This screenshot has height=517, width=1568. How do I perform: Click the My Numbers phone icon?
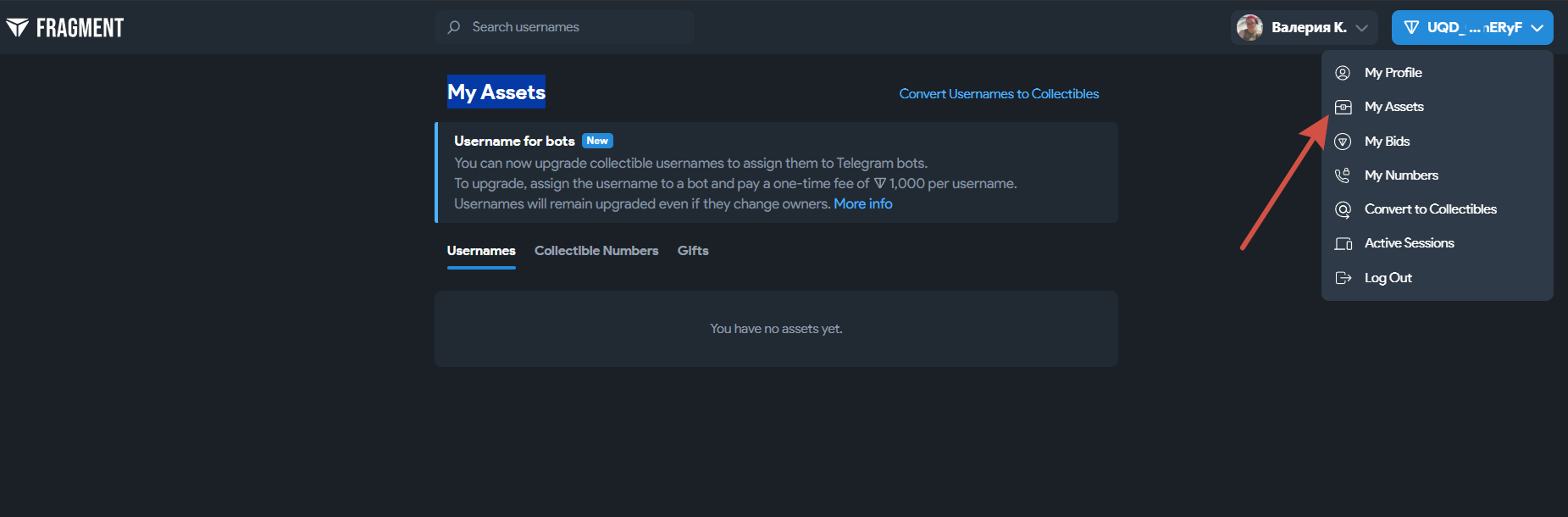tap(1343, 175)
